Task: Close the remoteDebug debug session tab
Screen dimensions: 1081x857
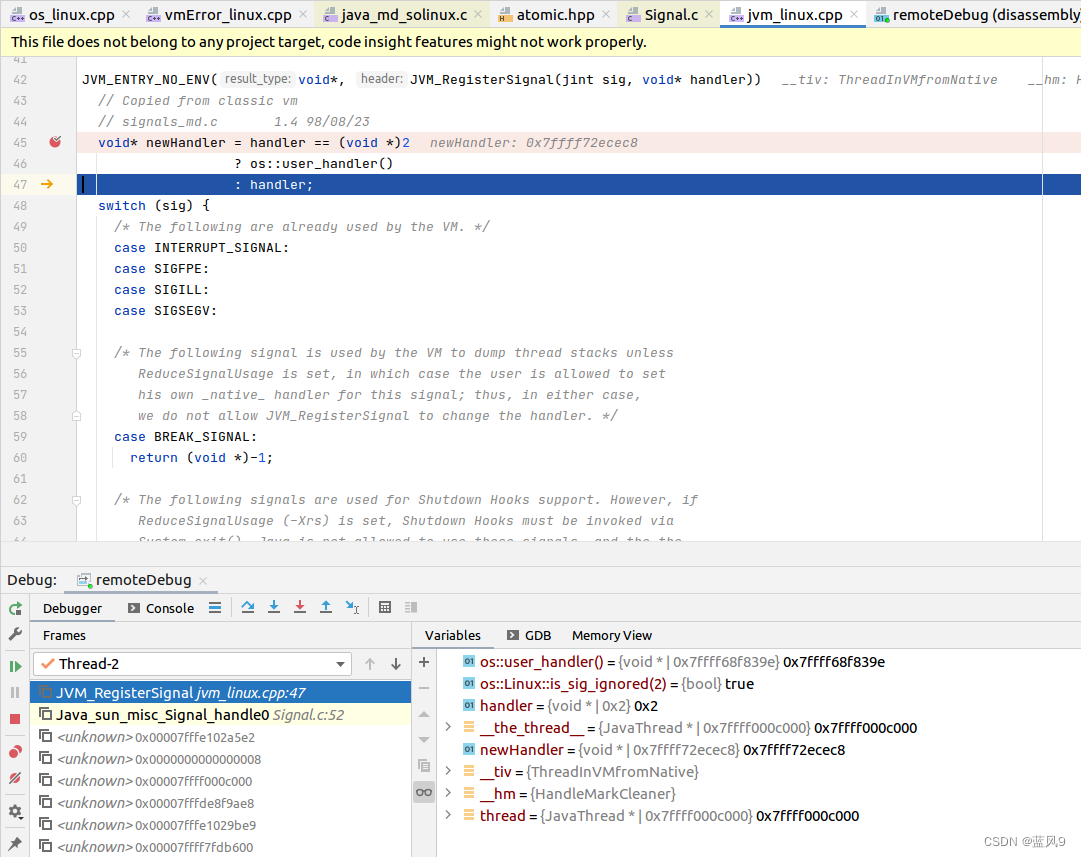Action: [203, 581]
